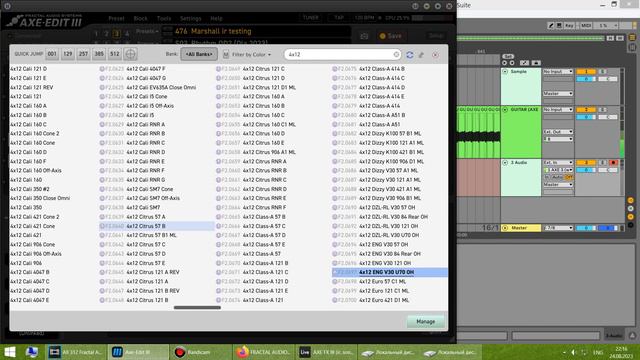
Task: Open 3 Audio track Ext. In dropdown
Action: pos(558,162)
